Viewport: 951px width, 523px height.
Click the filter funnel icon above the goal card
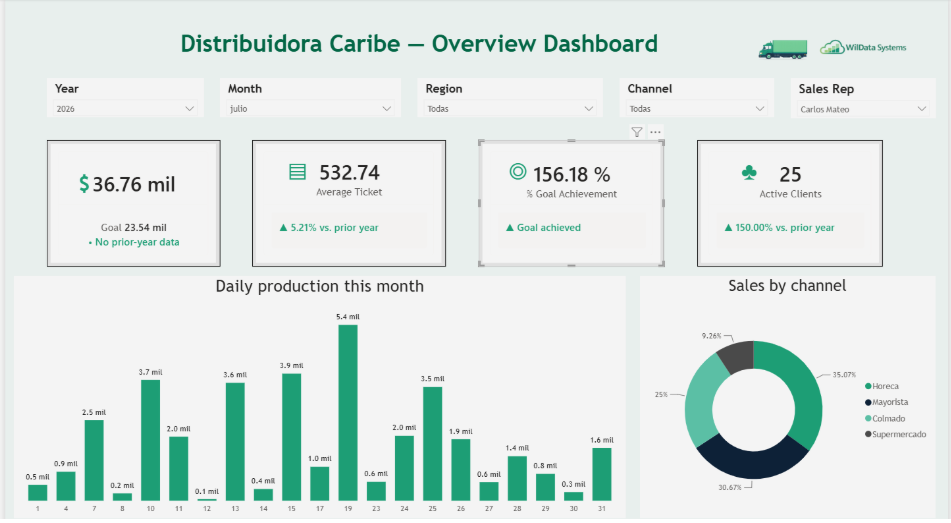point(636,132)
